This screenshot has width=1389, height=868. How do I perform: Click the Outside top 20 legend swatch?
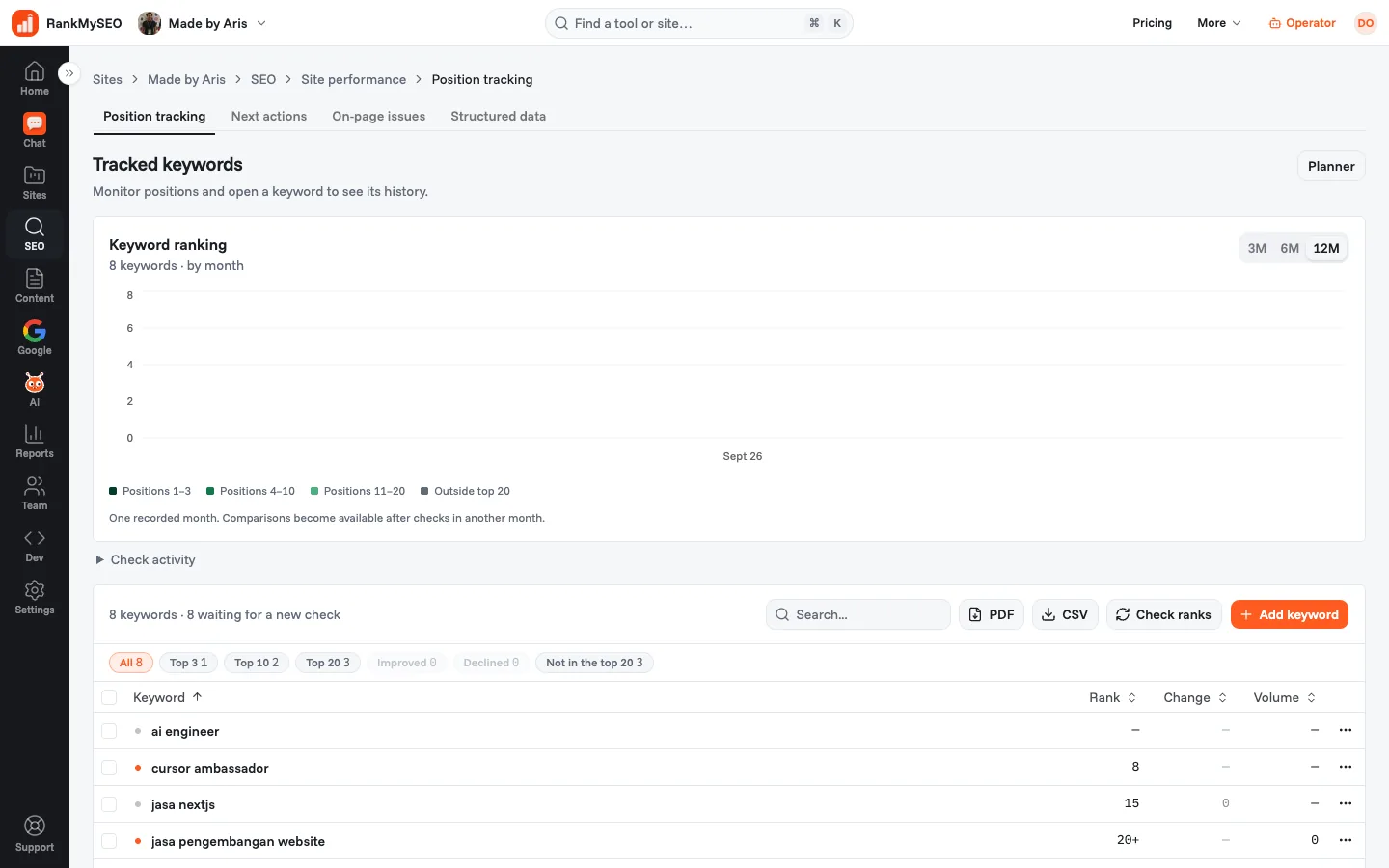pos(424,491)
